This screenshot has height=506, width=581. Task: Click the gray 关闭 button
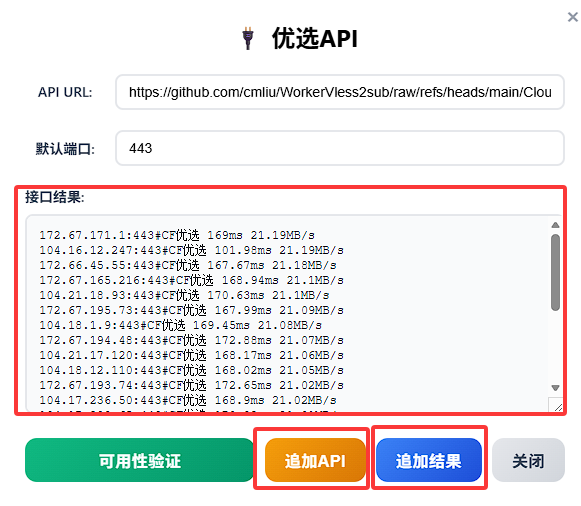pos(528,460)
